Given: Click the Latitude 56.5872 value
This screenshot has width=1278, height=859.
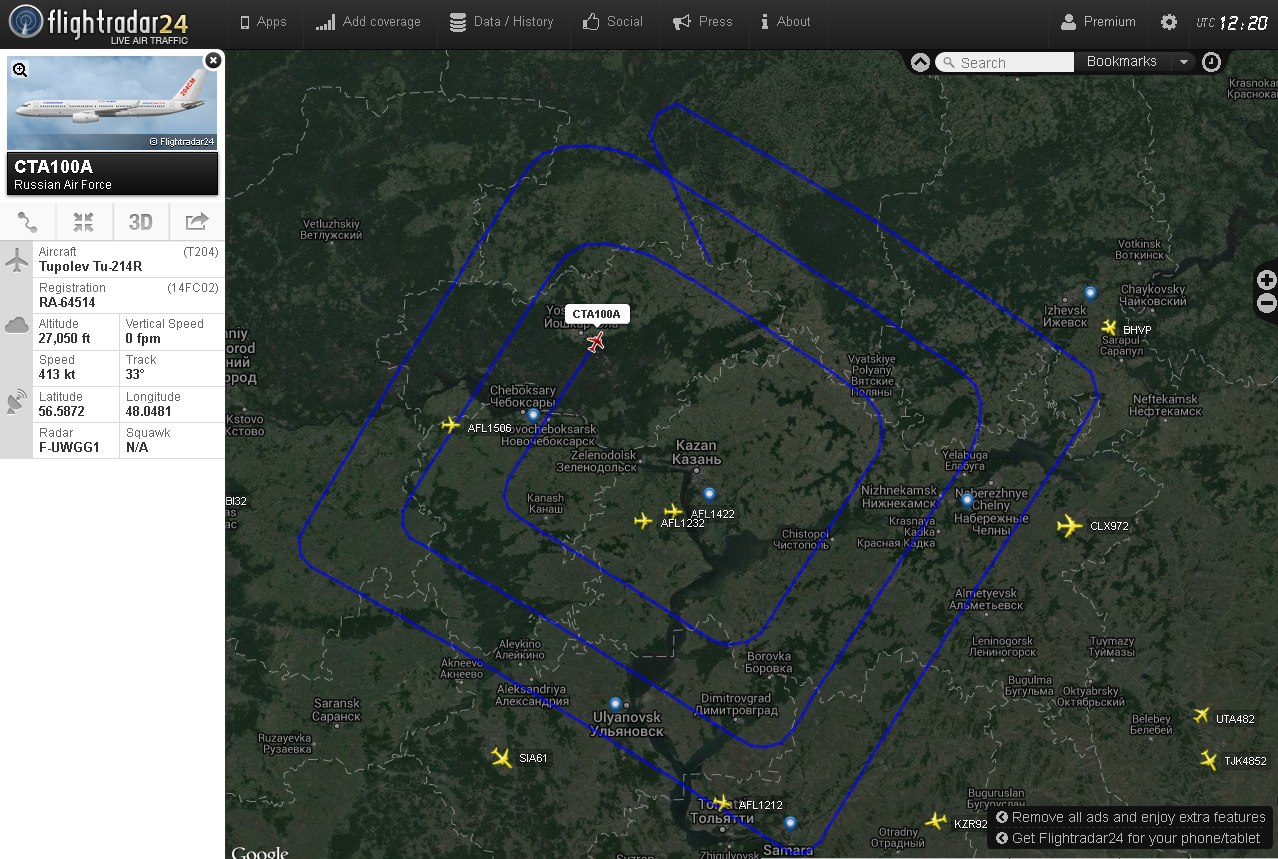Looking at the screenshot, I should pyautogui.click(x=61, y=411).
